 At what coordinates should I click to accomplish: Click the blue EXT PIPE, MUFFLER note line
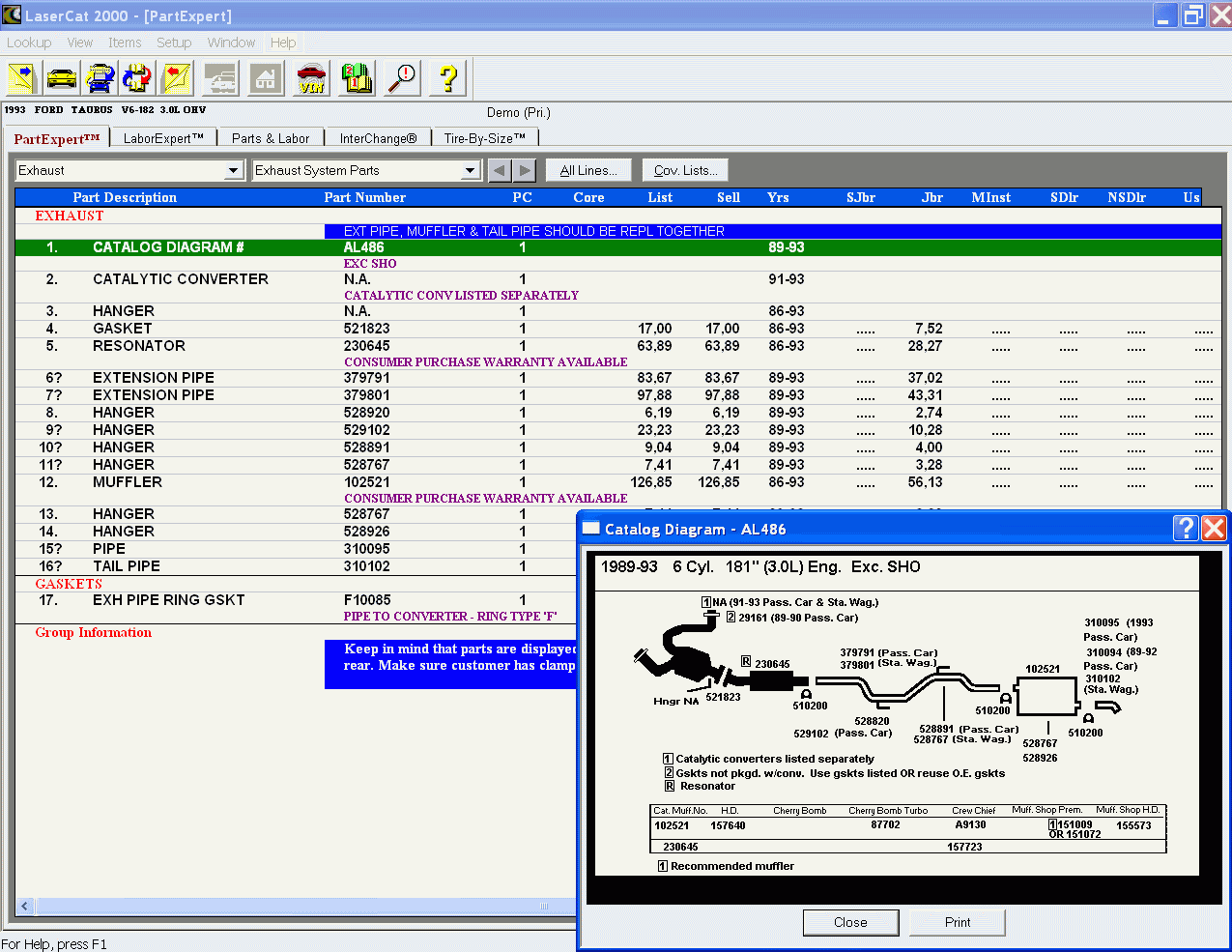click(773, 231)
